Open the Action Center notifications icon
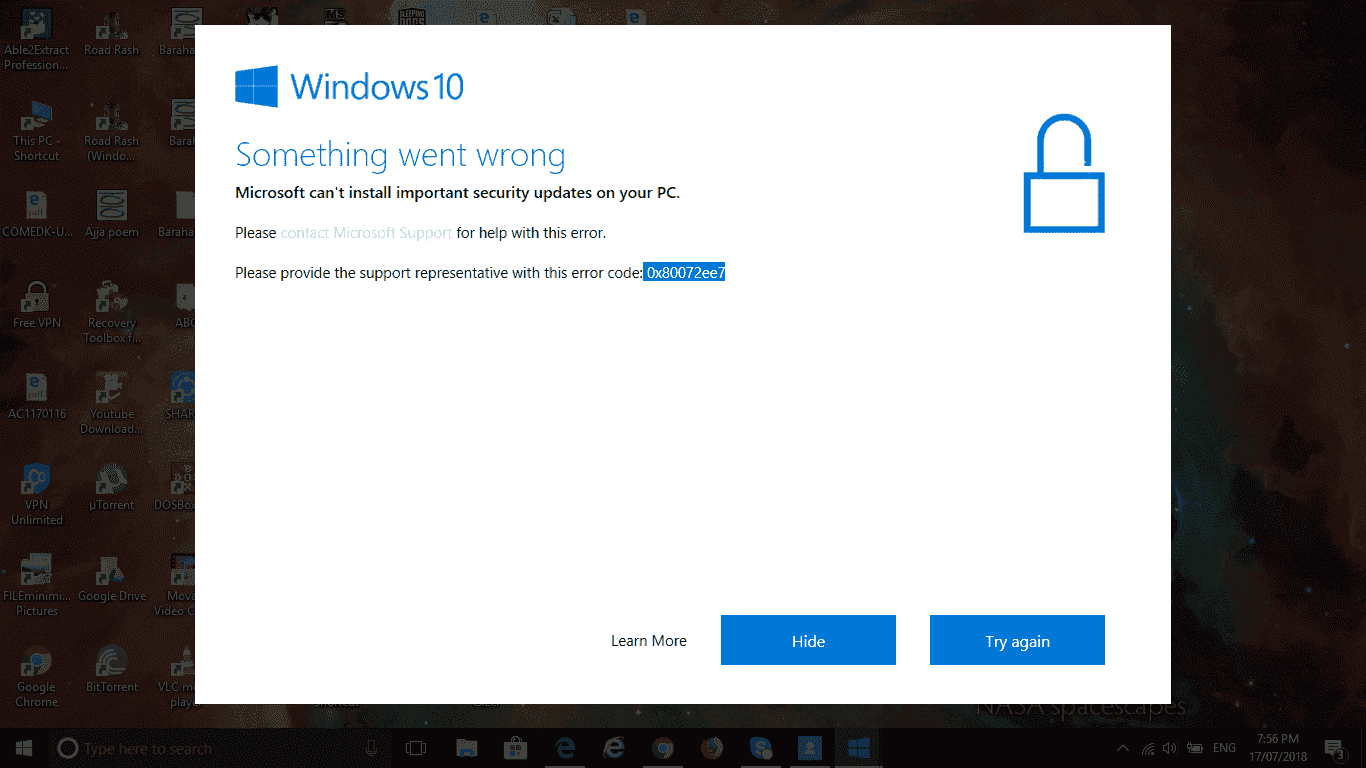Image resolution: width=1366 pixels, height=768 pixels. pyautogui.click(x=1334, y=748)
